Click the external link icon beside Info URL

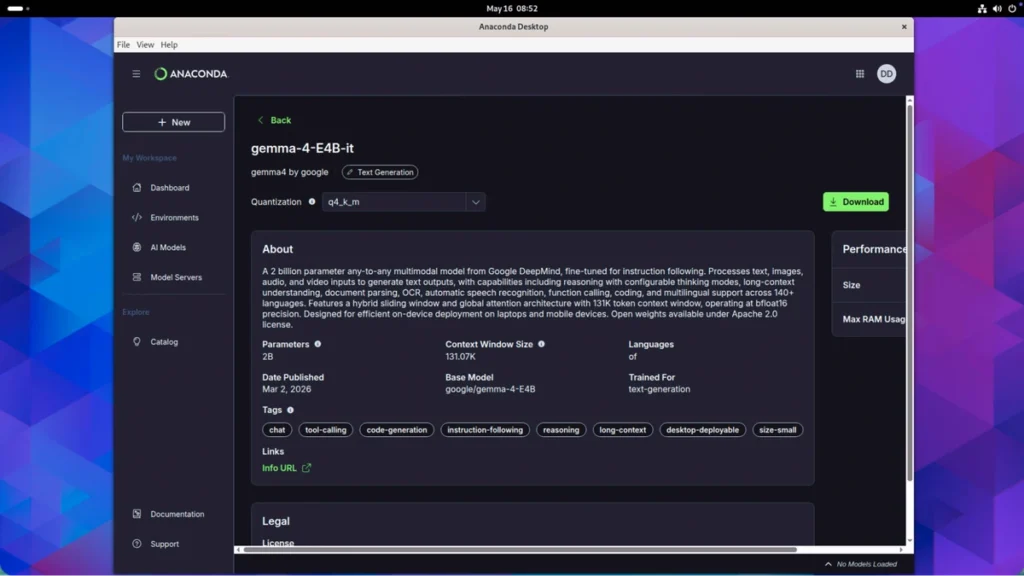pos(306,468)
